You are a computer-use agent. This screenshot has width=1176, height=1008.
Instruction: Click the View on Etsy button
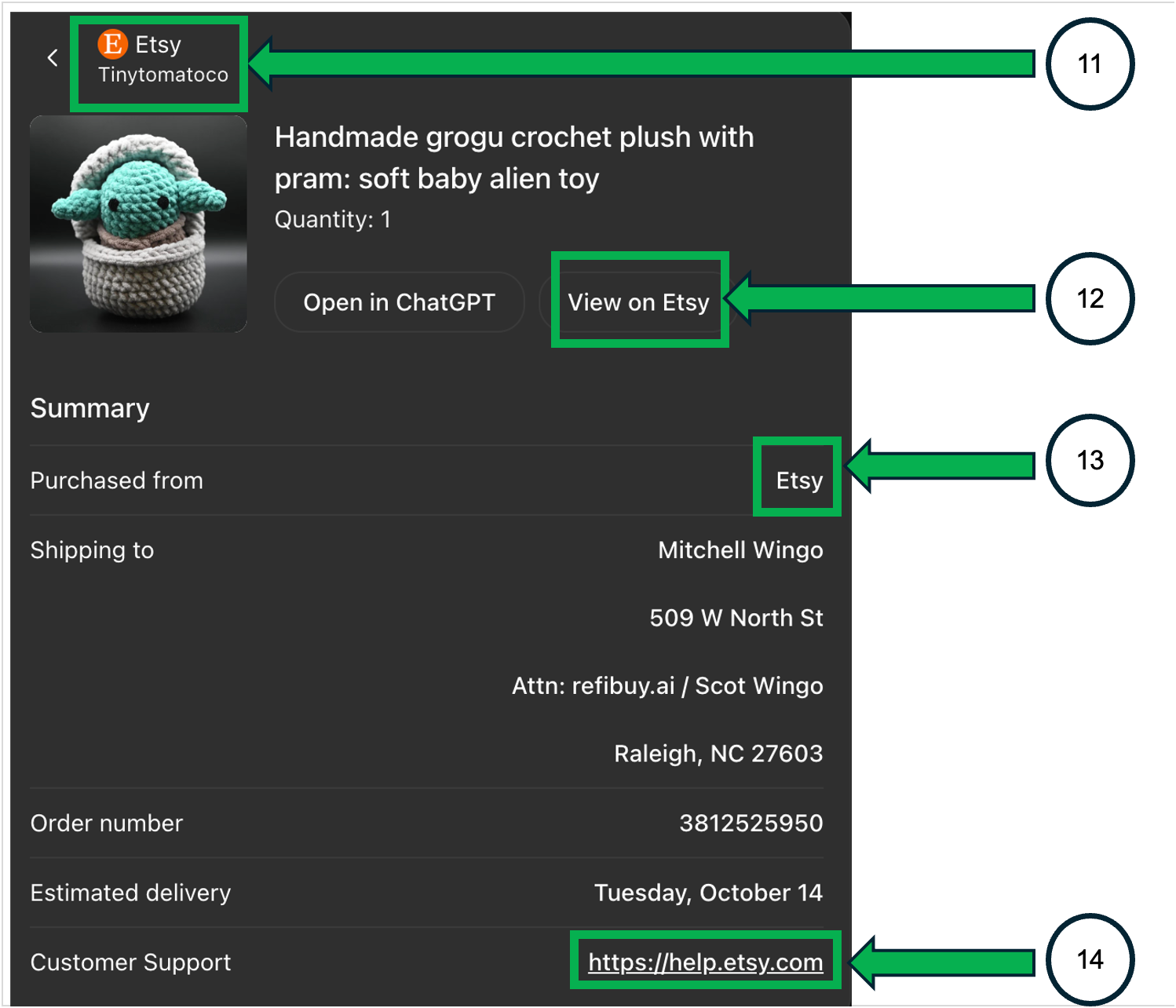tap(638, 302)
